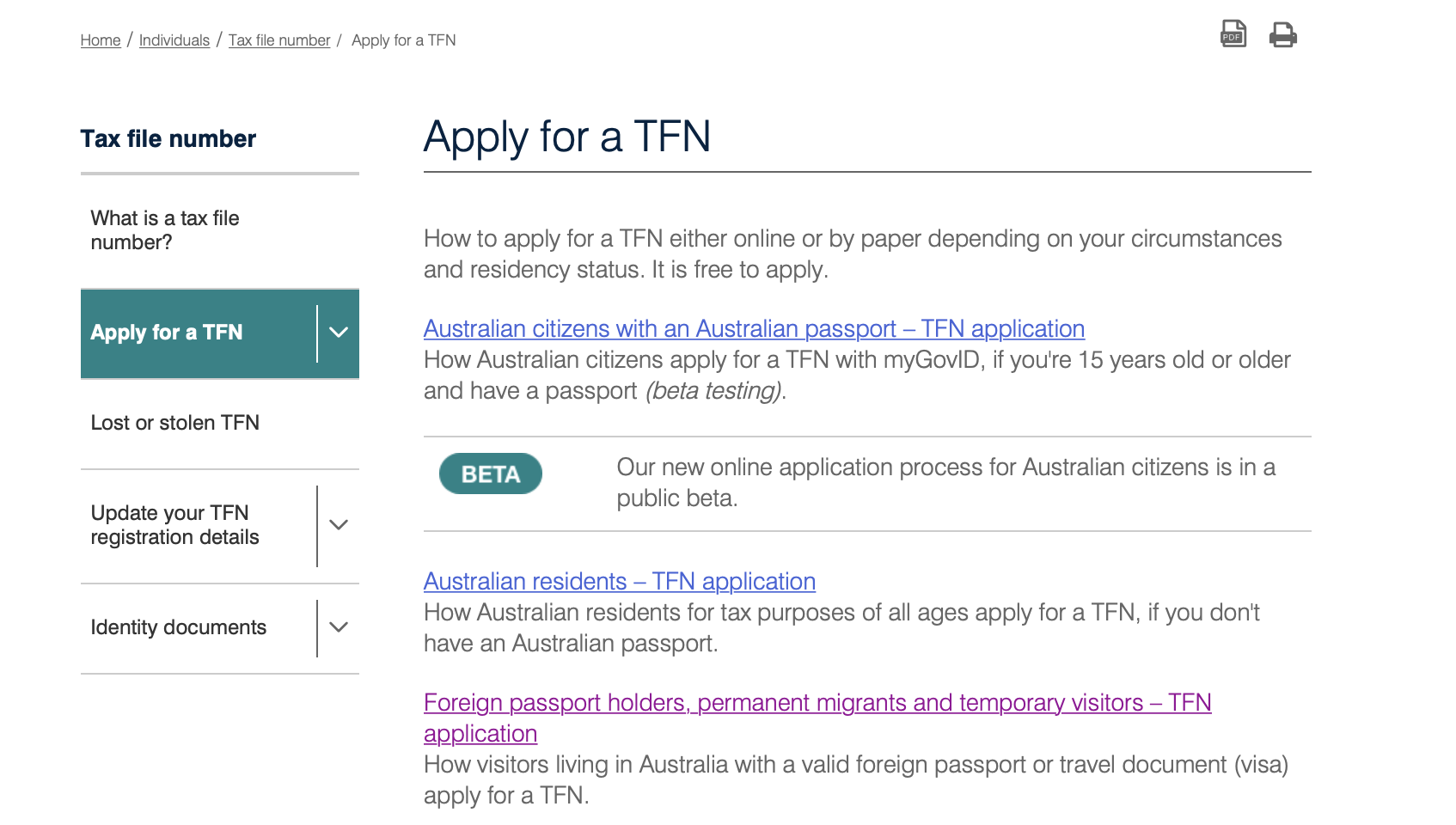Expand the Identity documents chevron
The image size is (1456, 825).
(x=339, y=627)
